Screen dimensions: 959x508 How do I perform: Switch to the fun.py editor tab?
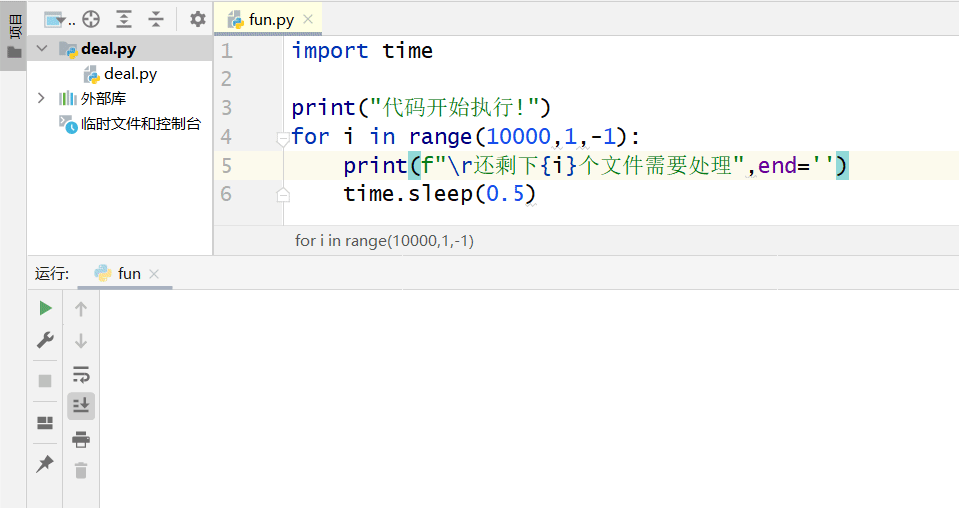click(x=264, y=19)
